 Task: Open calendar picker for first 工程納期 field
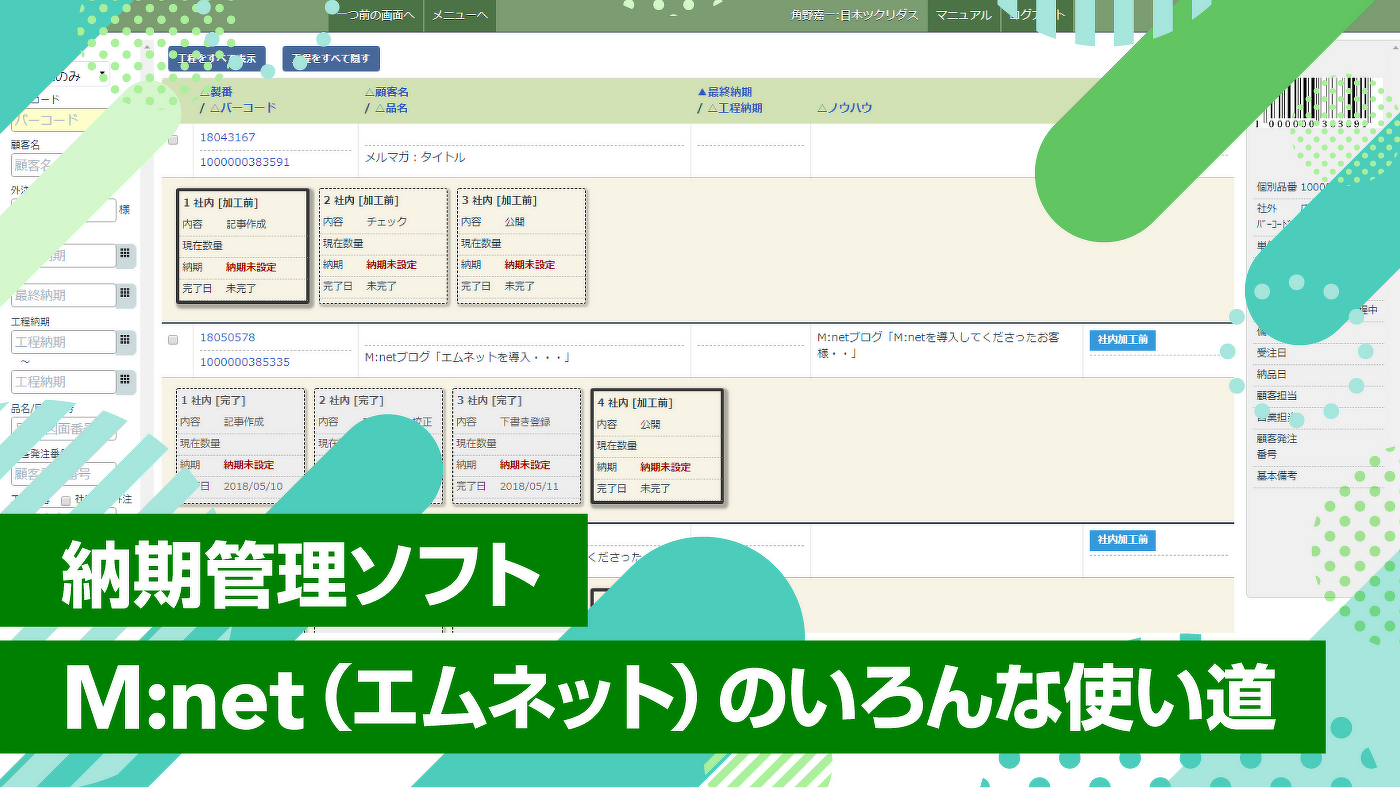125,342
